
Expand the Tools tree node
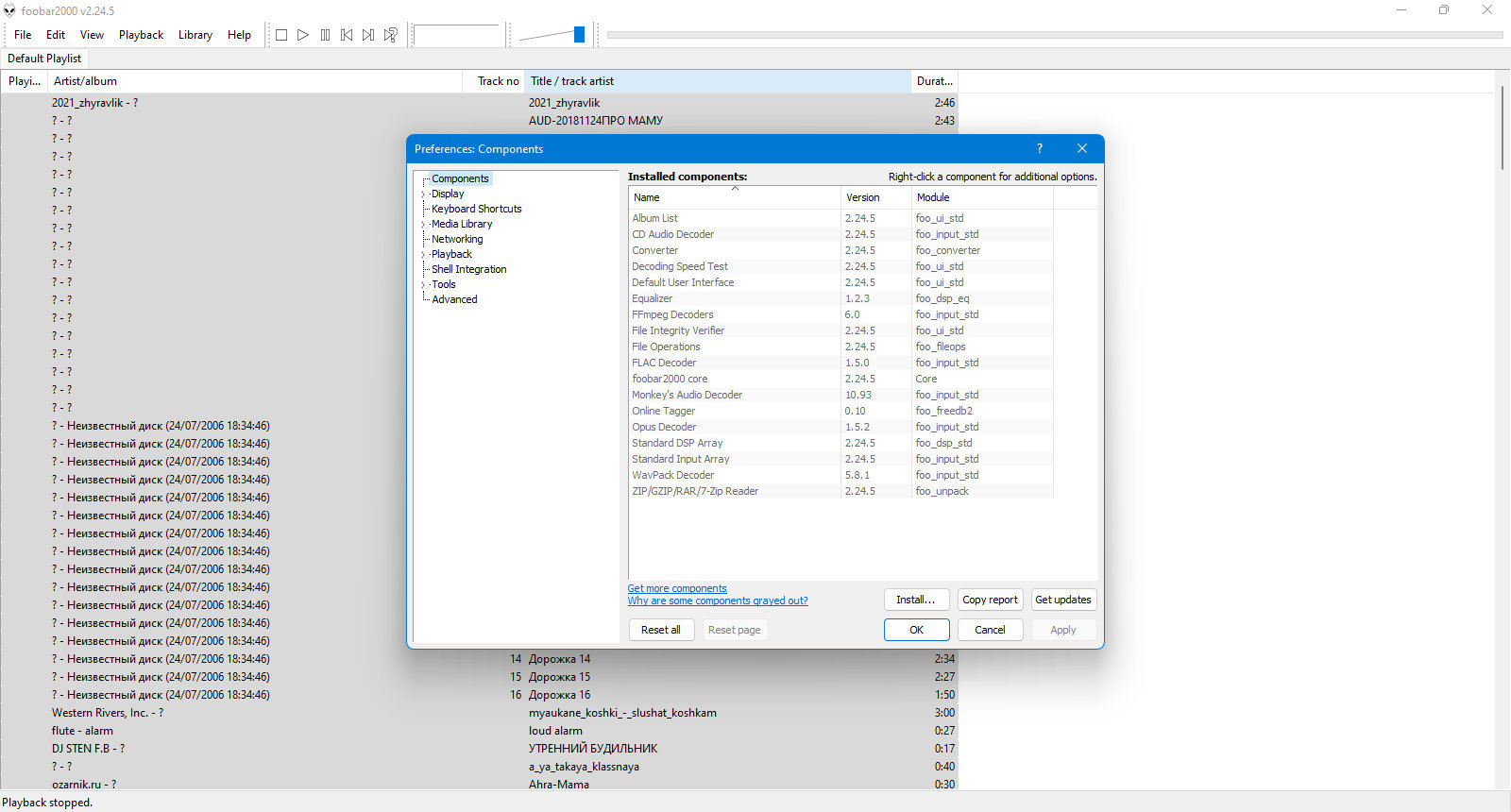(x=422, y=285)
